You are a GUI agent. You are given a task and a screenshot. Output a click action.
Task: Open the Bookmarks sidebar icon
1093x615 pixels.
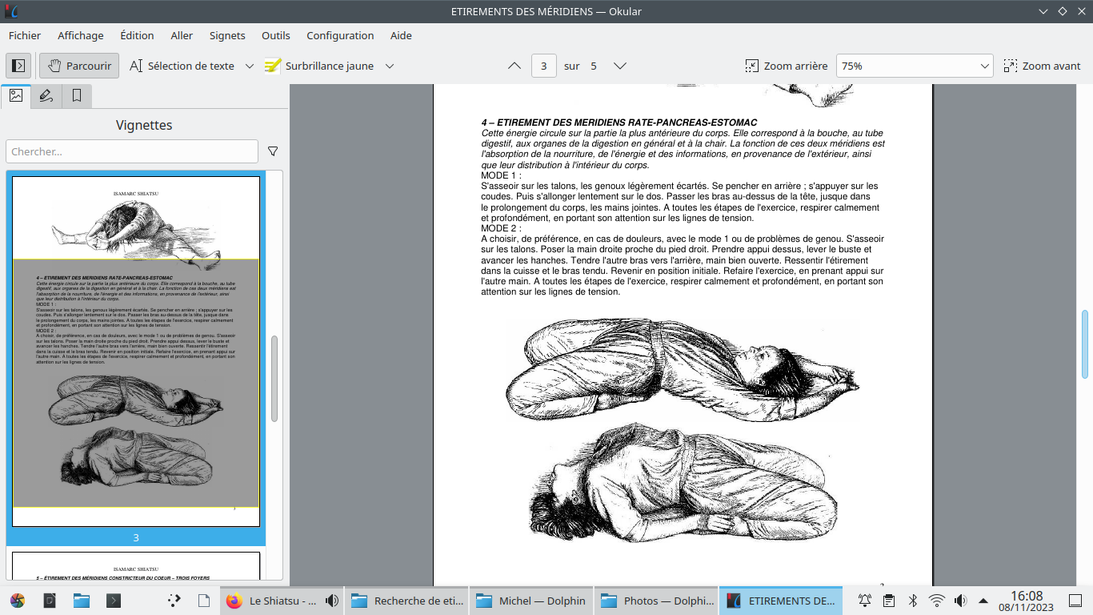(76, 96)
